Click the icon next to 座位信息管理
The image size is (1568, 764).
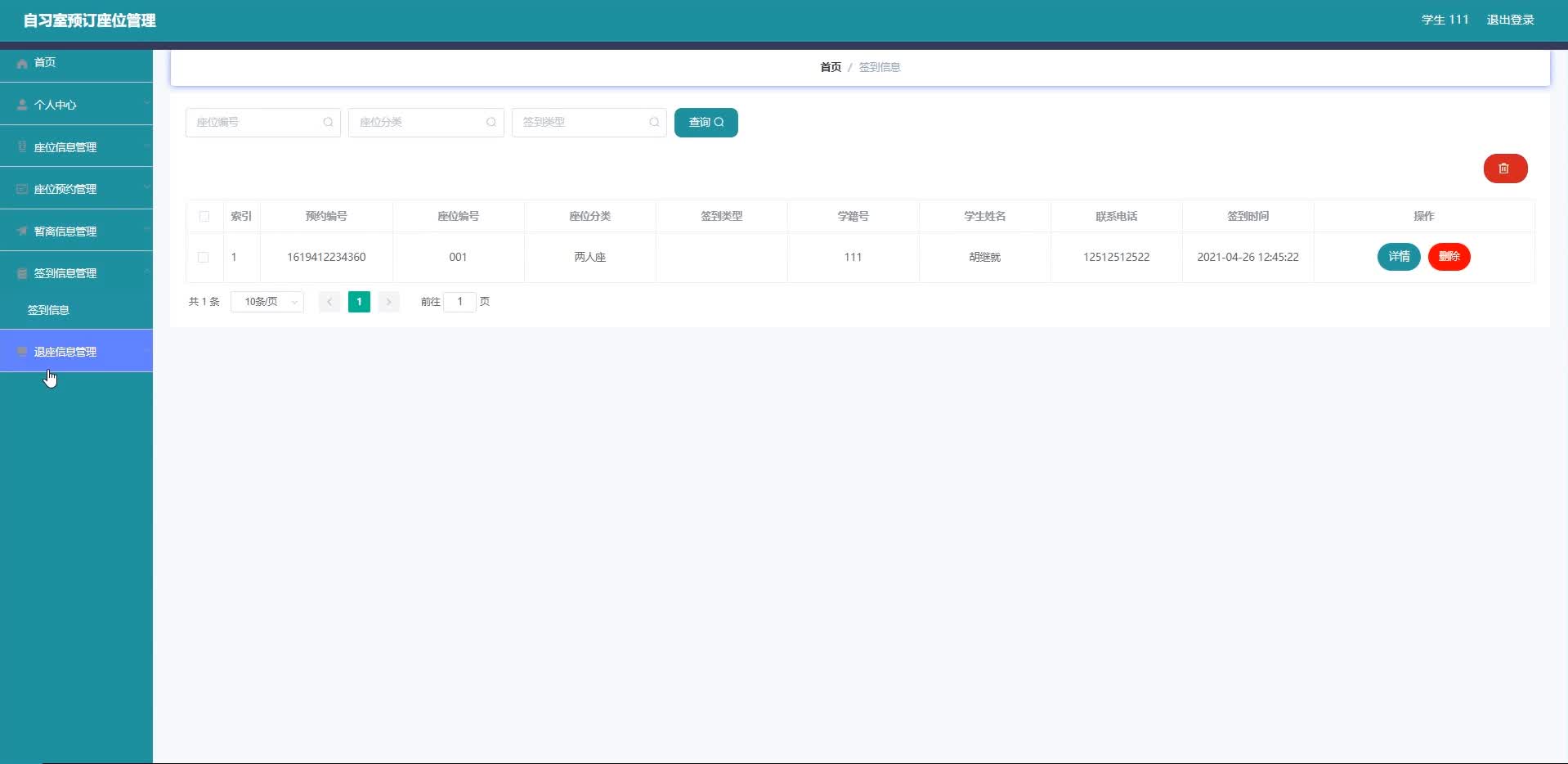[22, 147]
